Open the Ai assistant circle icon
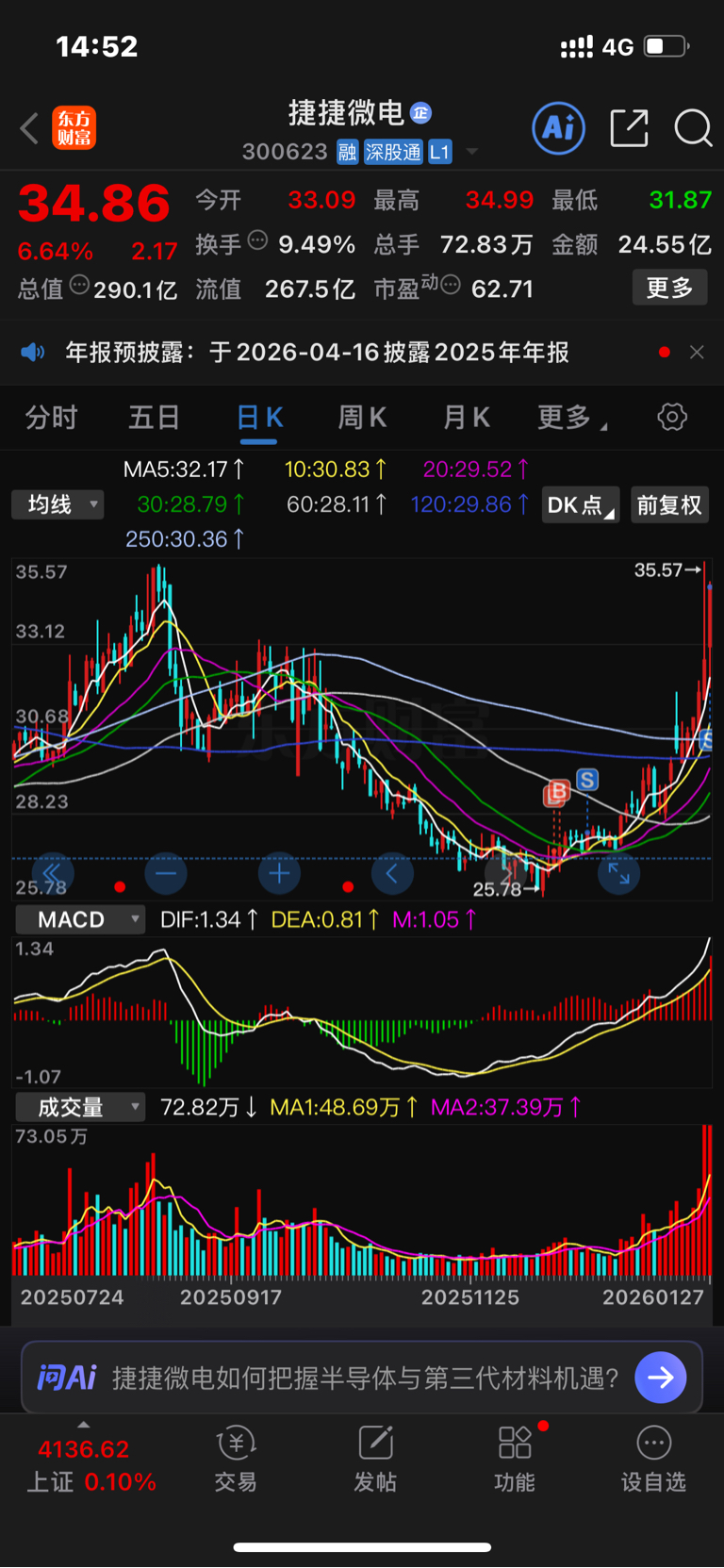724x1568 pixels. (558, 128)
